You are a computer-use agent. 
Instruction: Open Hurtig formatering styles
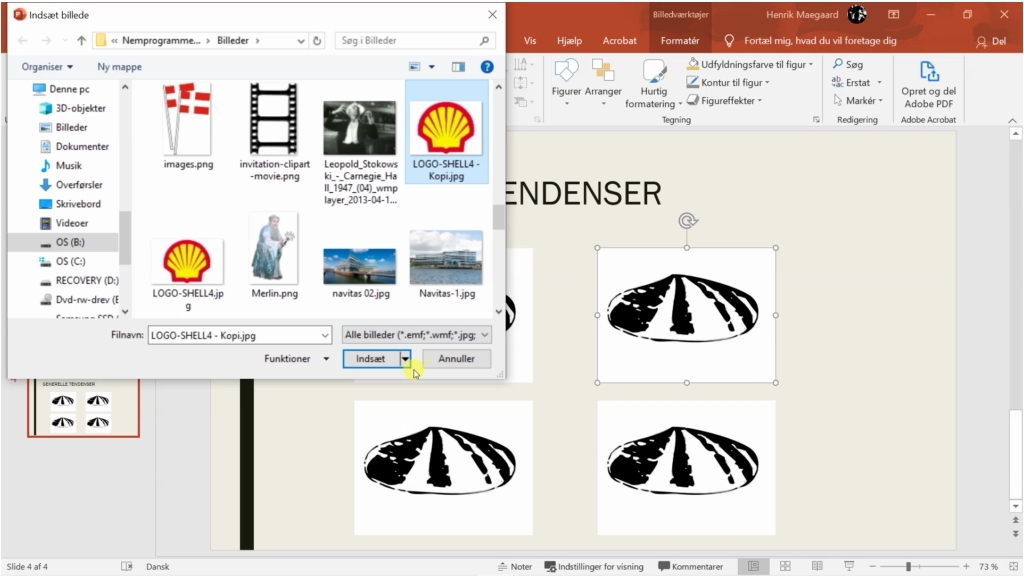(653, 84)
